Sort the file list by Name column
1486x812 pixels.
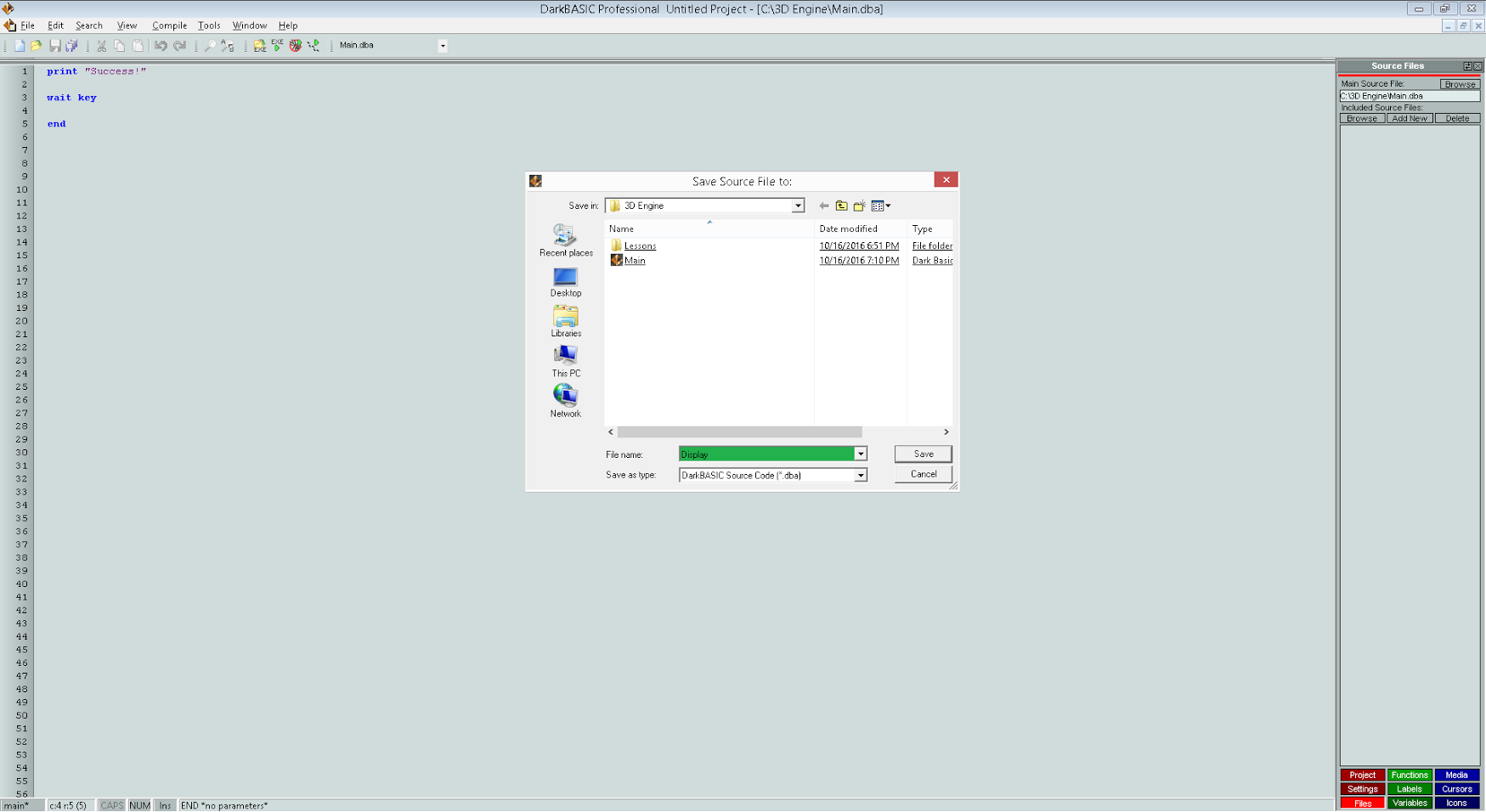point(709,228)
